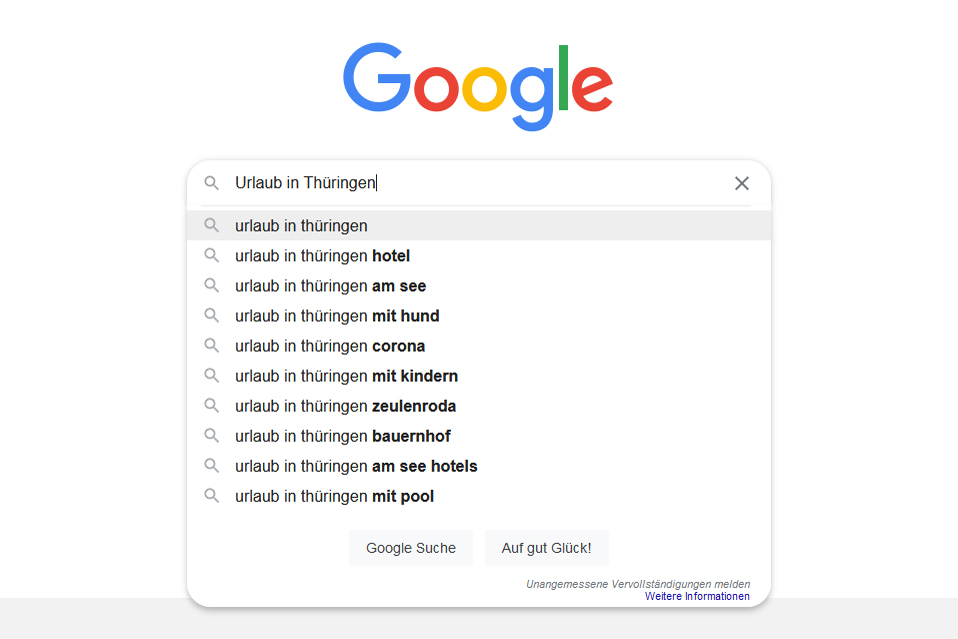Click the magnifier icon in the search box
Image resolution: width=958 pixels, height=639 pixels.
click(x=211, y=183)
